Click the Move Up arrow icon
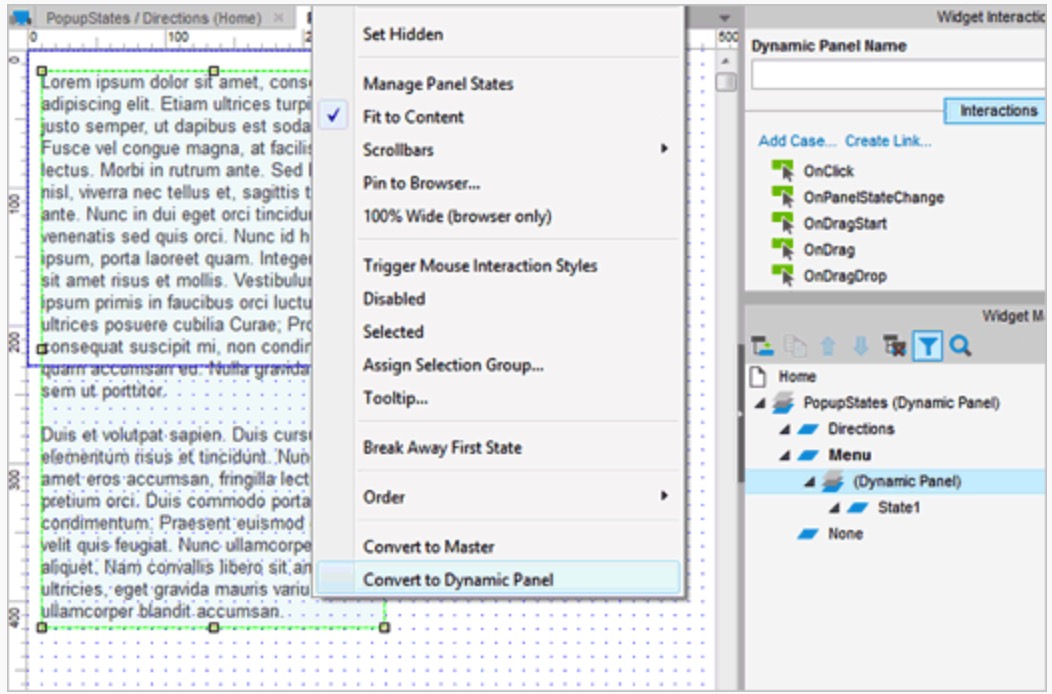 [828, 346]
